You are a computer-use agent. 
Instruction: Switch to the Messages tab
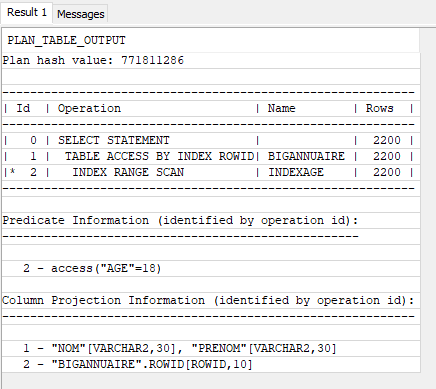80,14
